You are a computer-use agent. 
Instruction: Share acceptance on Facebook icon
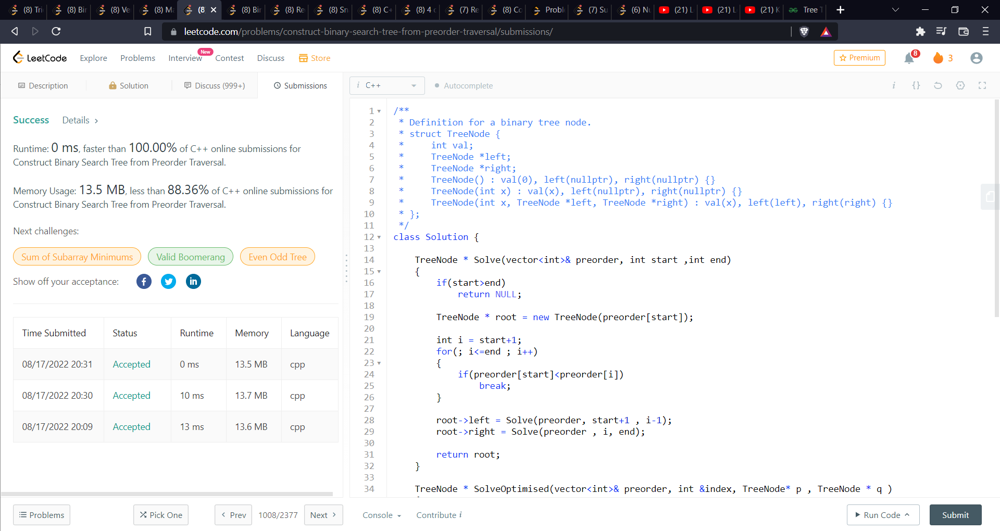coord(144,282)
